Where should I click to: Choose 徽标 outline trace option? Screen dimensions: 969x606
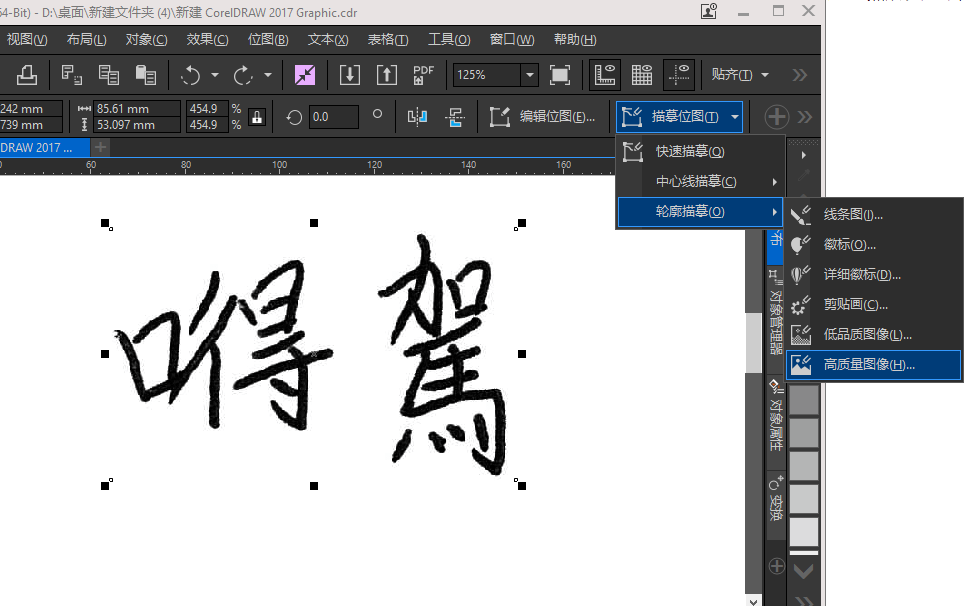point(874,245)
